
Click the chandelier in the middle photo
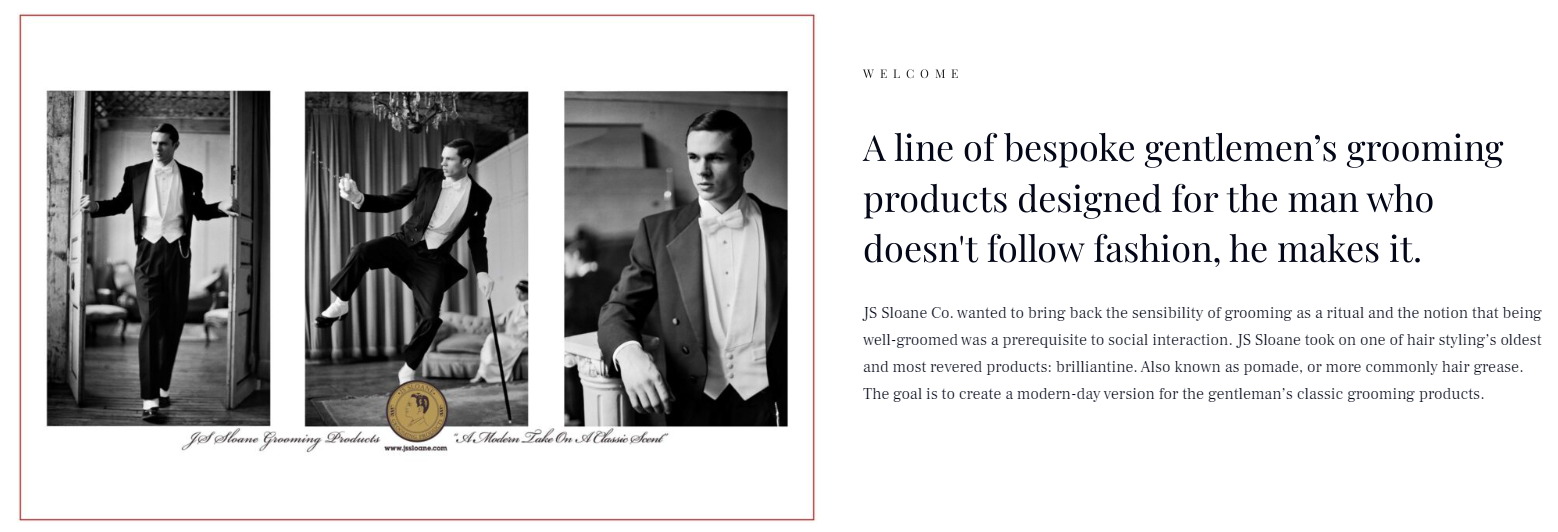(413, 109)
